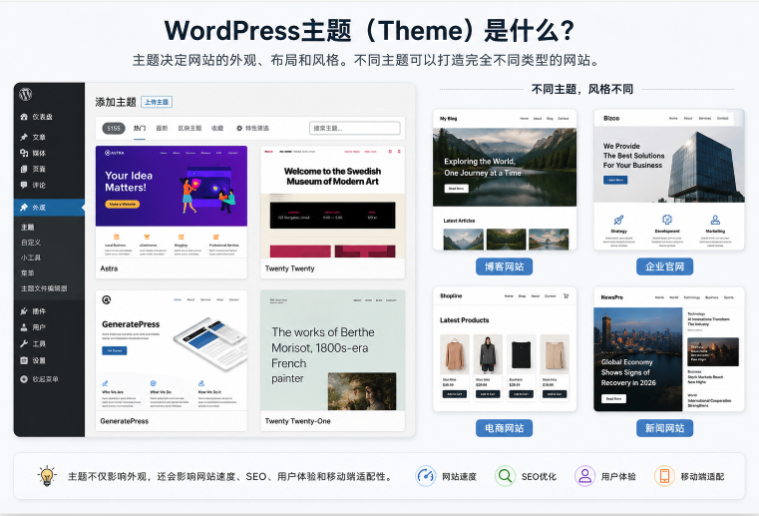Select the 用户体验 person icon
Viewport: 759px width, 516px height.
(585, 476)
